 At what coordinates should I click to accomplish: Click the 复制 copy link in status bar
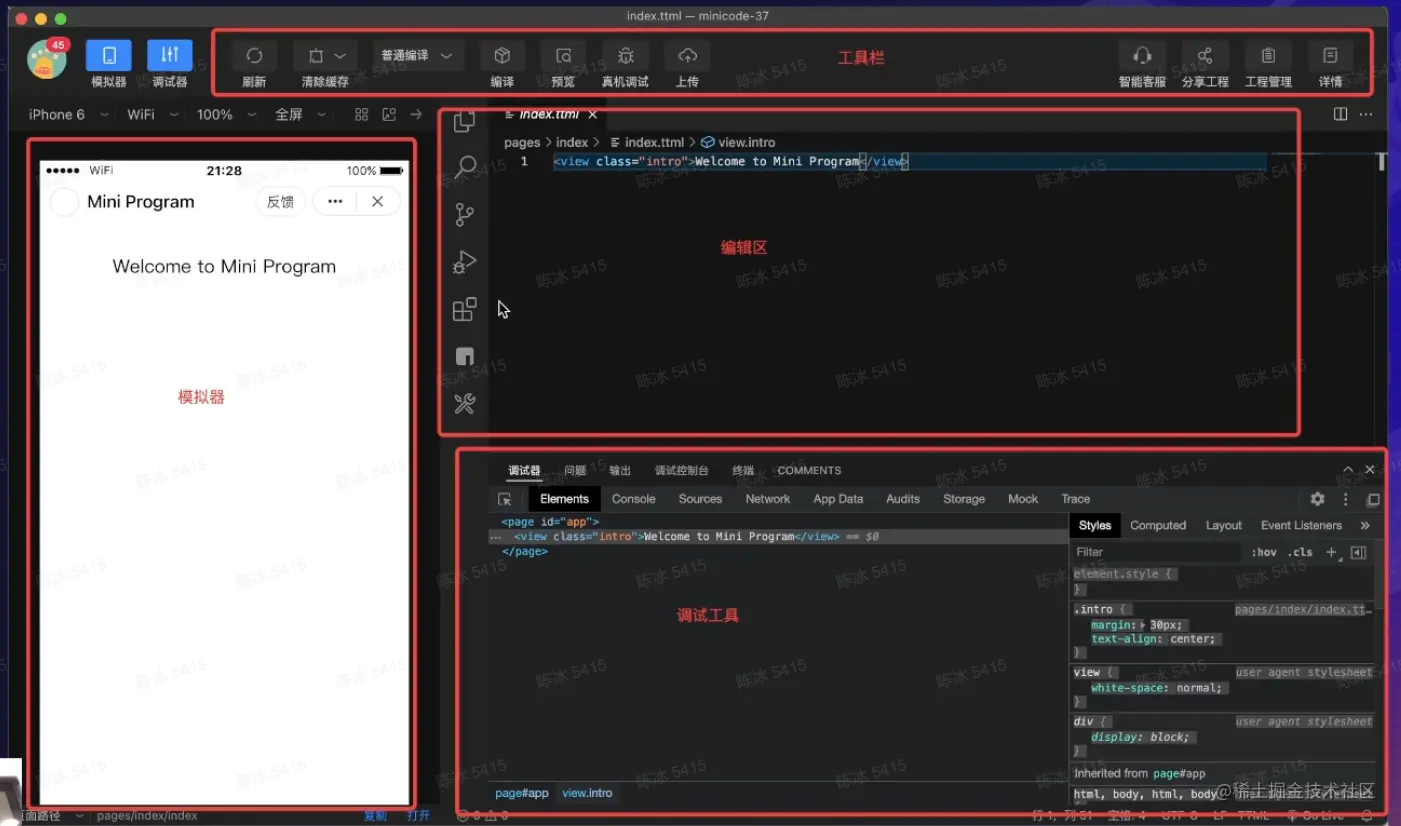(374, 815)
